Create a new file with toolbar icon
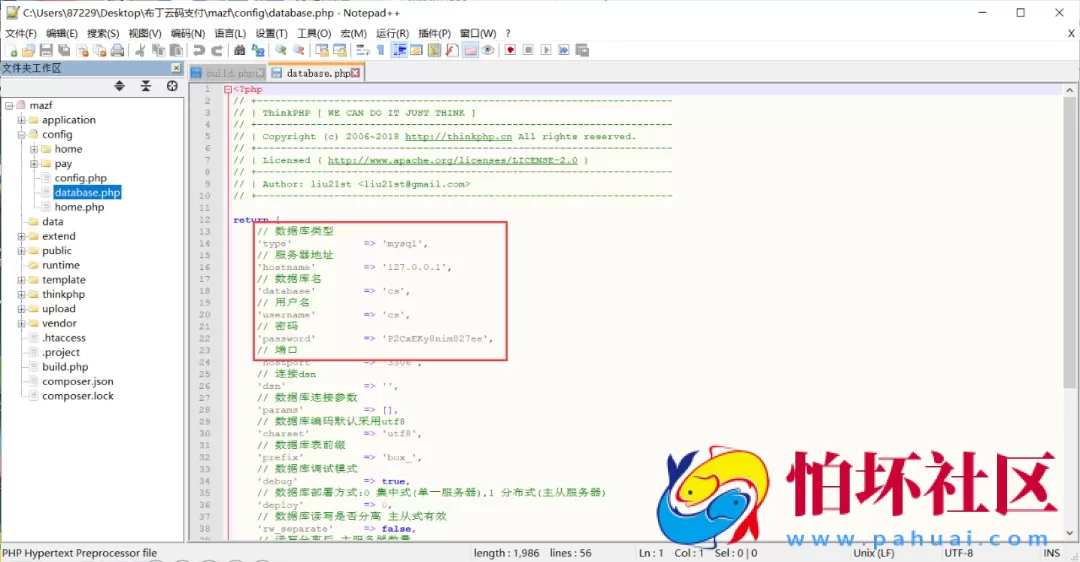Viewport: 1080px width, 562px height. click(12, 50)
